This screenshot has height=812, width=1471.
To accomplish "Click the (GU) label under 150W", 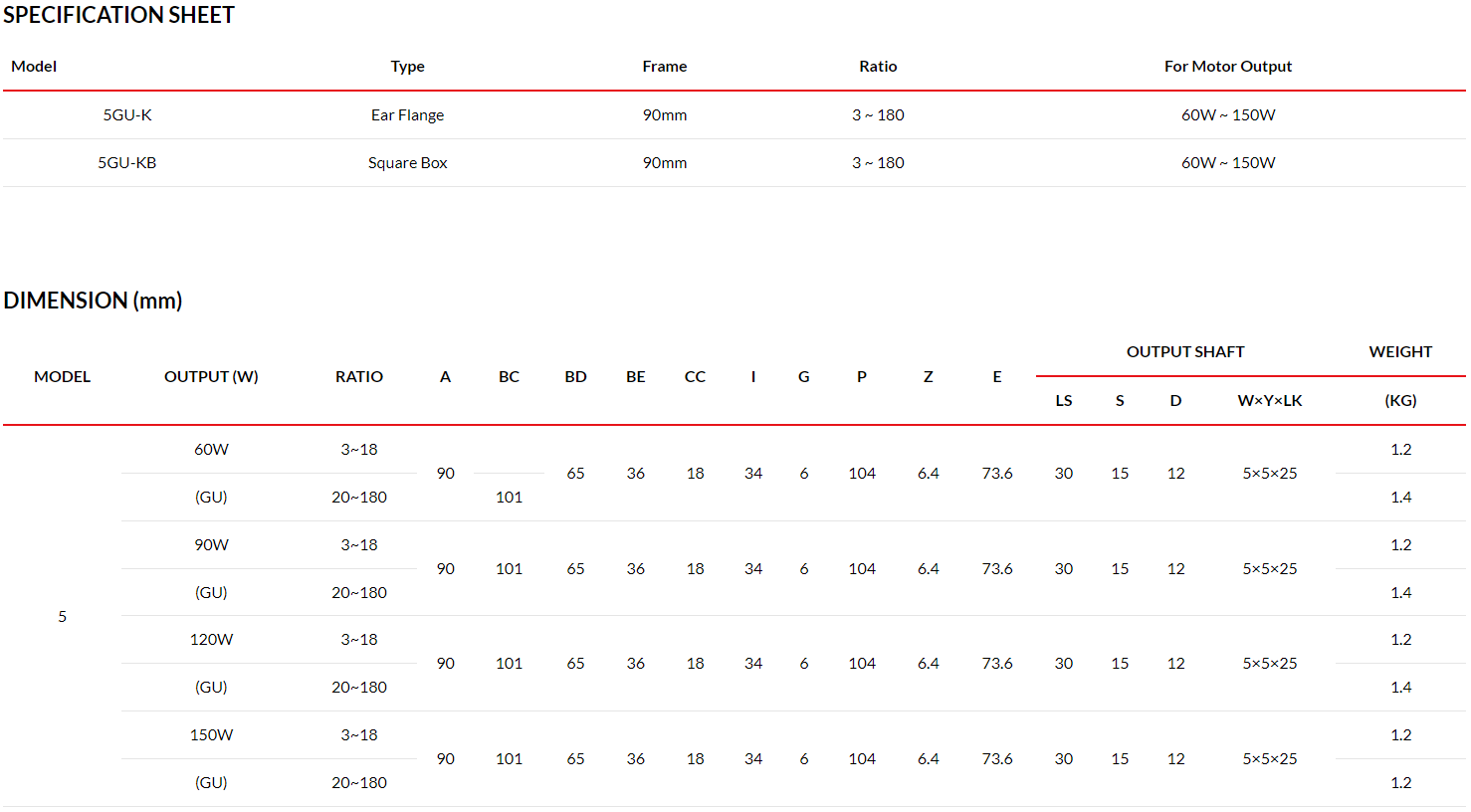I will tap(211, 783).
